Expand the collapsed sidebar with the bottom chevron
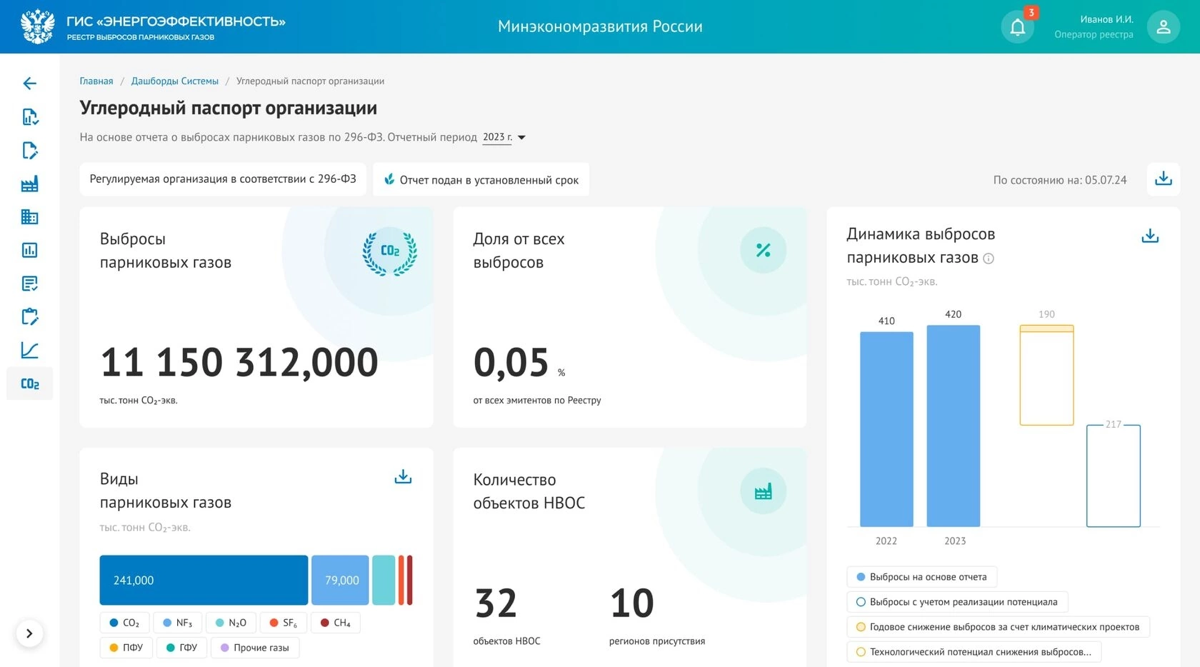Viewport: 1200px width, 667px height. (x=29, y=633)
